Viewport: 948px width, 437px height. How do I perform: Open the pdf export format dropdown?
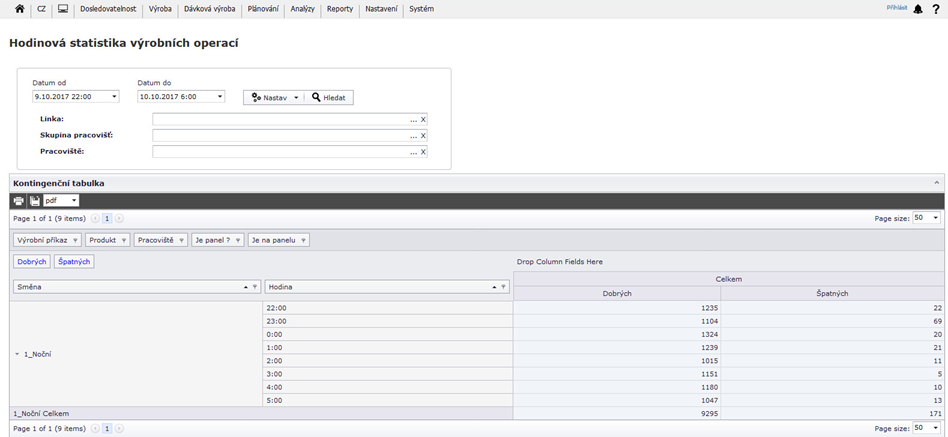(74, 201)
